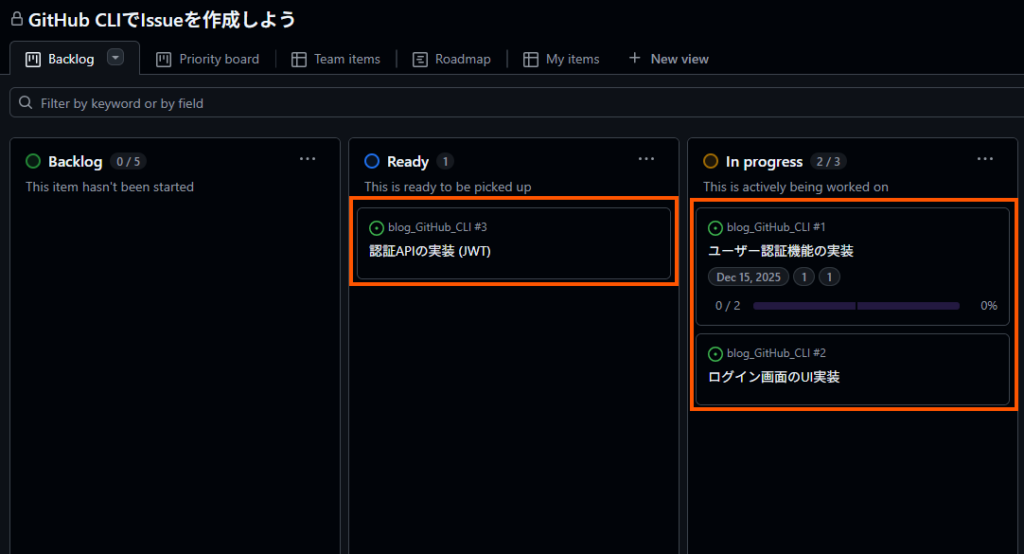
Task: Click the sub-issue progress bar on issue #1
Action: [856, 306]
